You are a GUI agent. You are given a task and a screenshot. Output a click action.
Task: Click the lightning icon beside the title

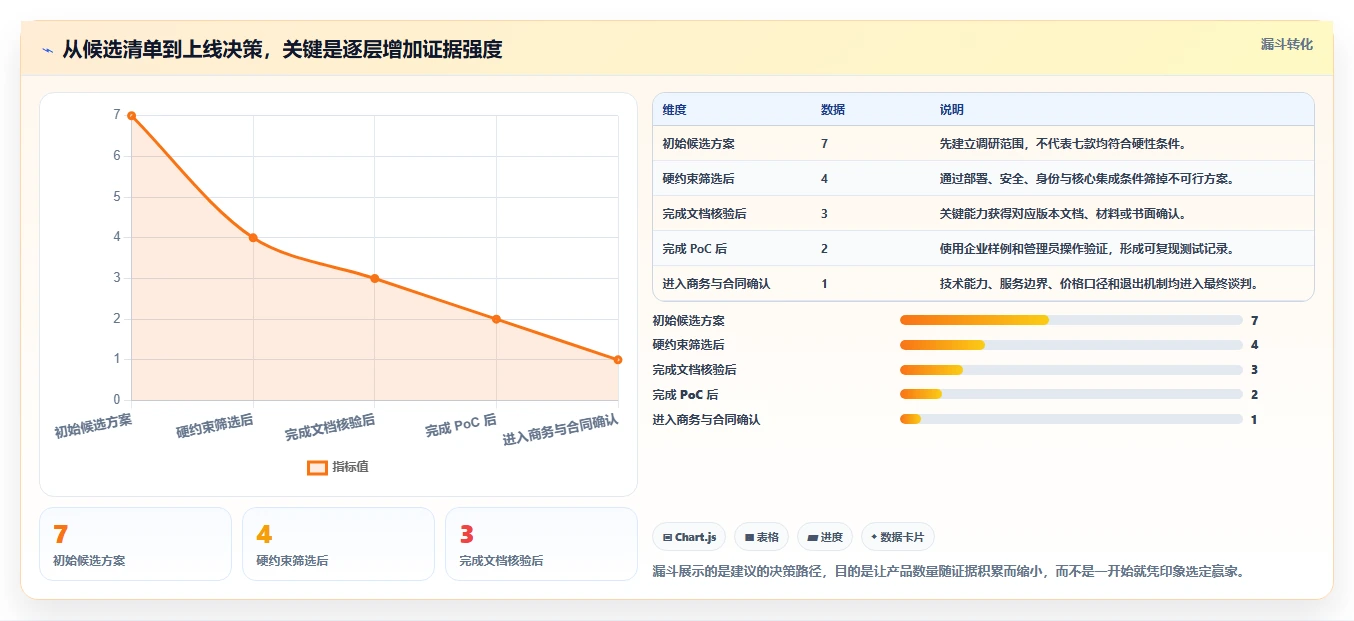point(48,49)
